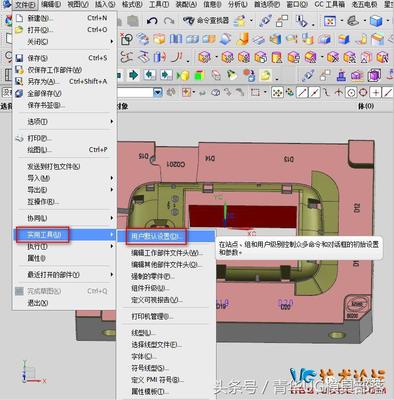This screenshot has width=394, height=400.
Task: Expand the 导入(M) import submenu
Action: pos(64,178)
